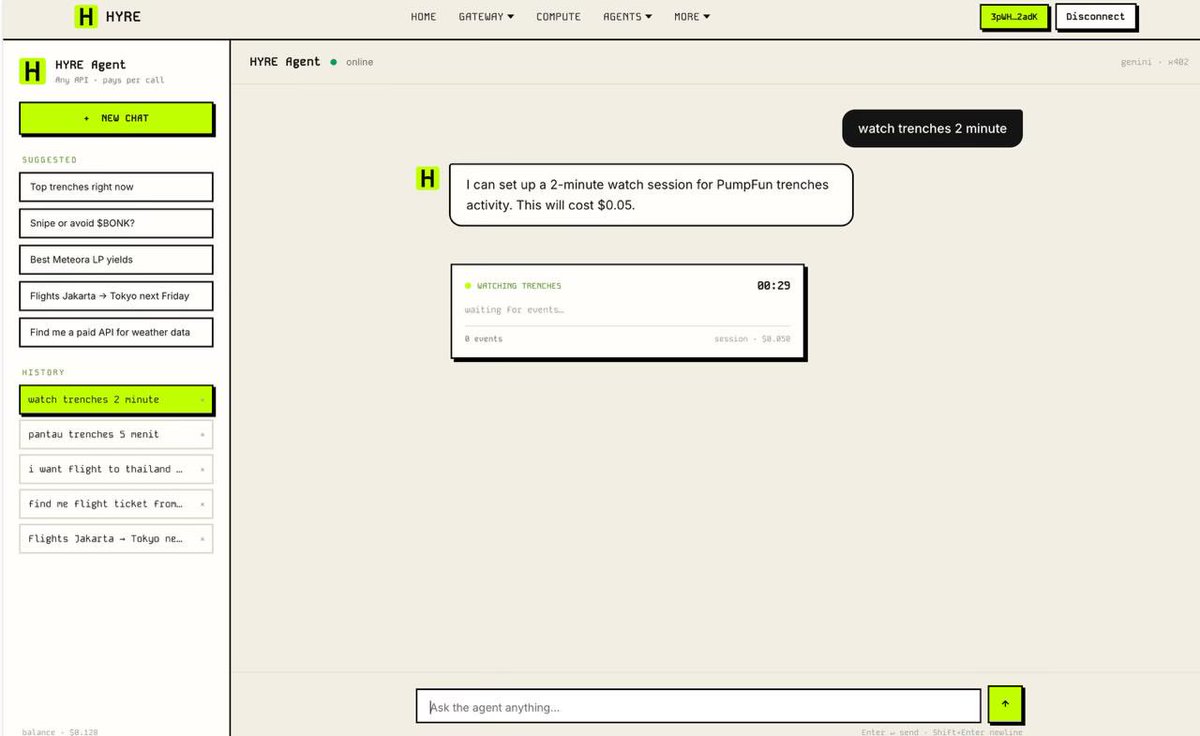Click the 00:29 countdown timer

(x=773, y=286)
